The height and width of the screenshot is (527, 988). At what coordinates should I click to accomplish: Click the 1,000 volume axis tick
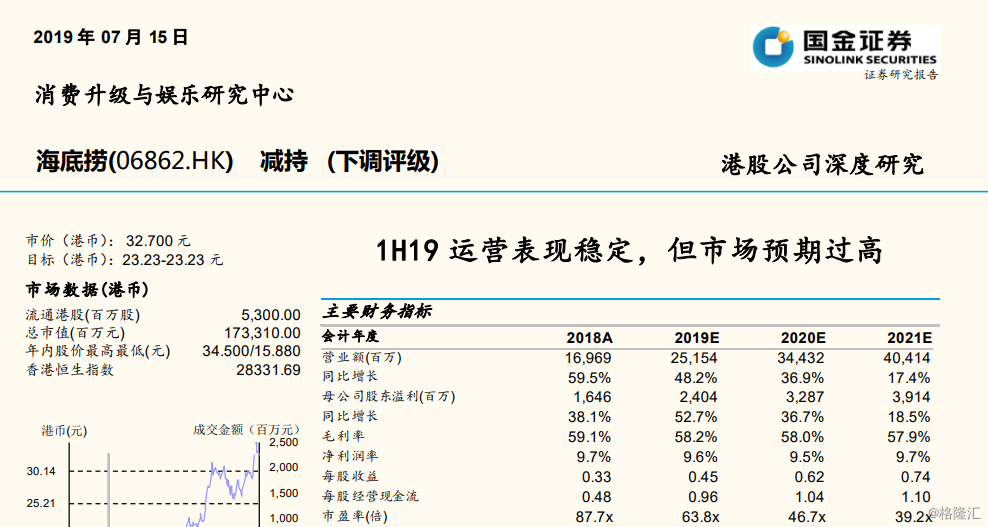284,519
